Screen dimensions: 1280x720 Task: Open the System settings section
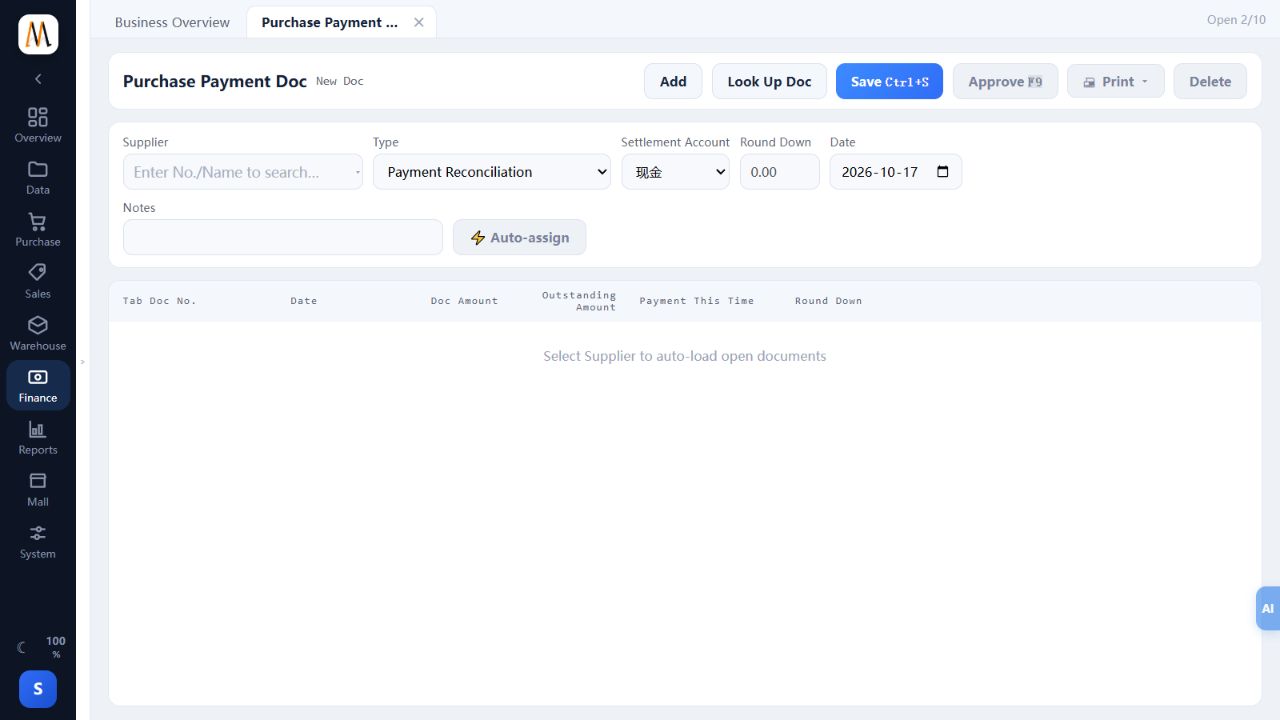click(x=38, y=542)
